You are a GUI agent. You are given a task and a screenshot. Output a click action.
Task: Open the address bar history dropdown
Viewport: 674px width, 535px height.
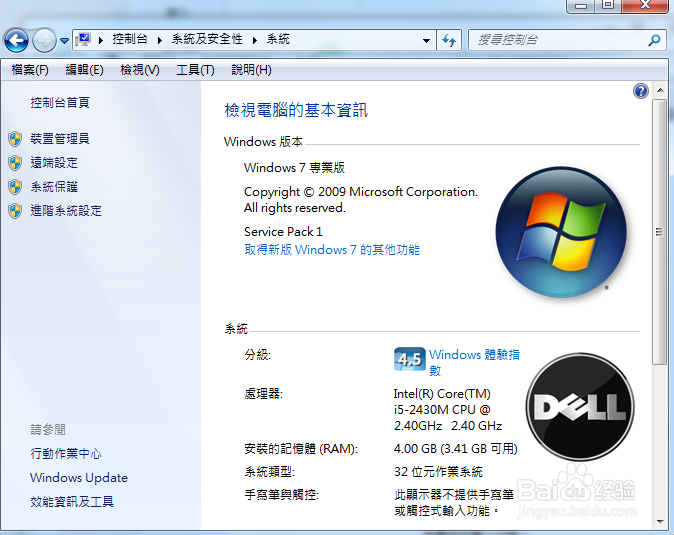click(426, 41)
